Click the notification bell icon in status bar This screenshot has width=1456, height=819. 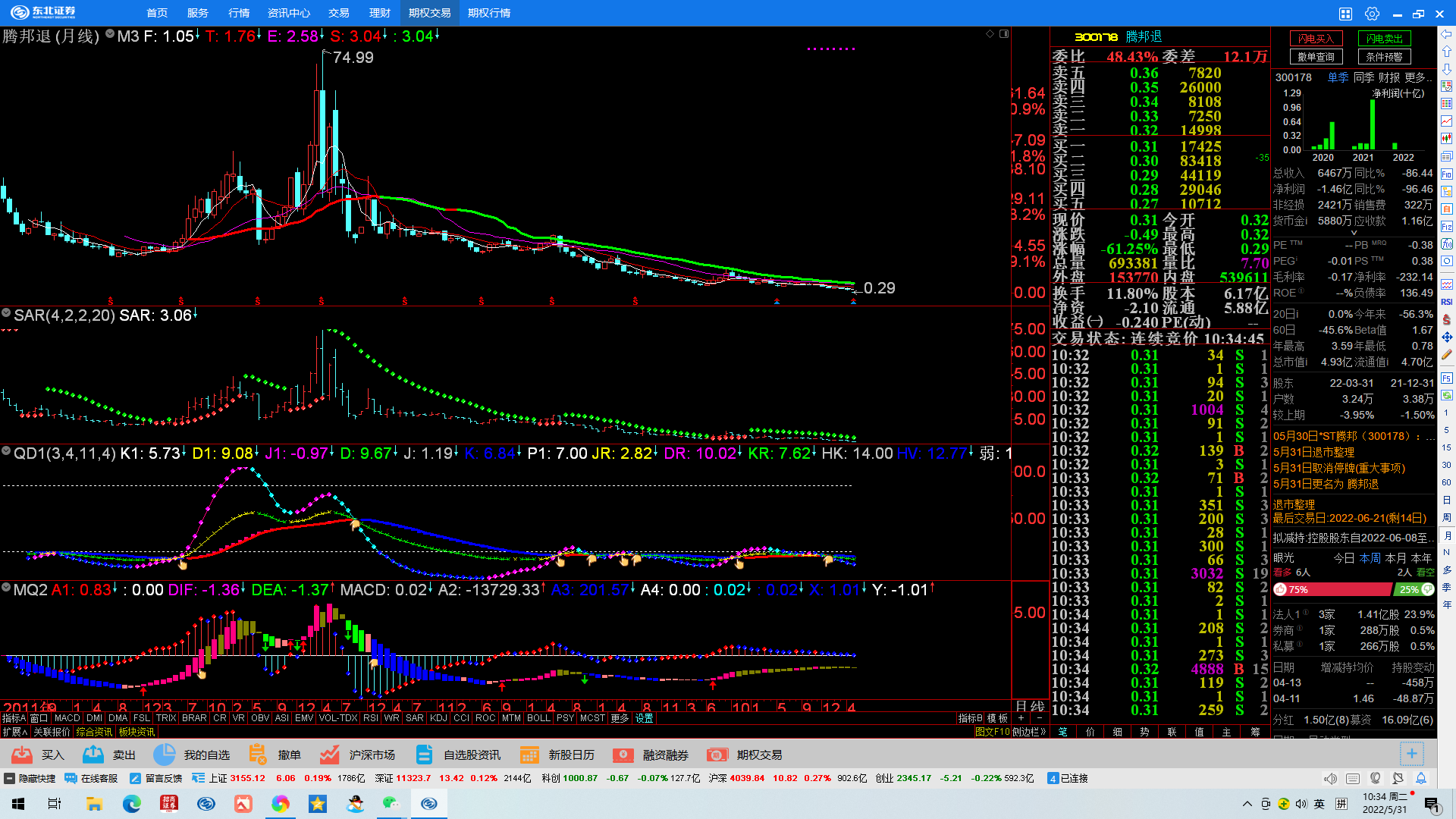tap(1421, 778)
